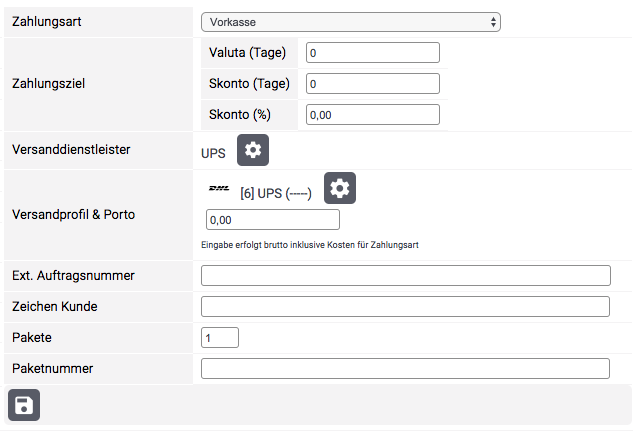Select the Pakete quantity field
The image size is (636, 432).
tap(220, 338)
